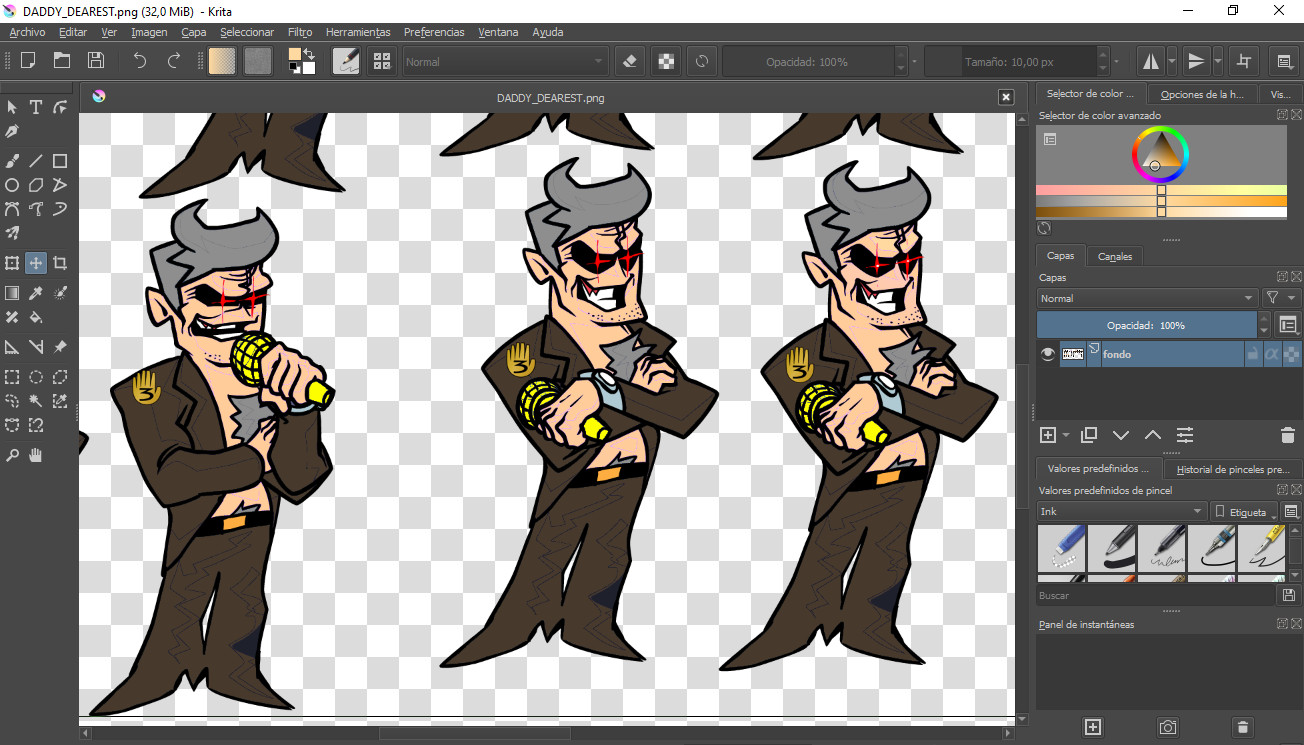Image resolution: width=1304 pixels, height=745 pixels.
Task: Adjust the layer Opacidad 100% slider
Action: pos(1145,325)
